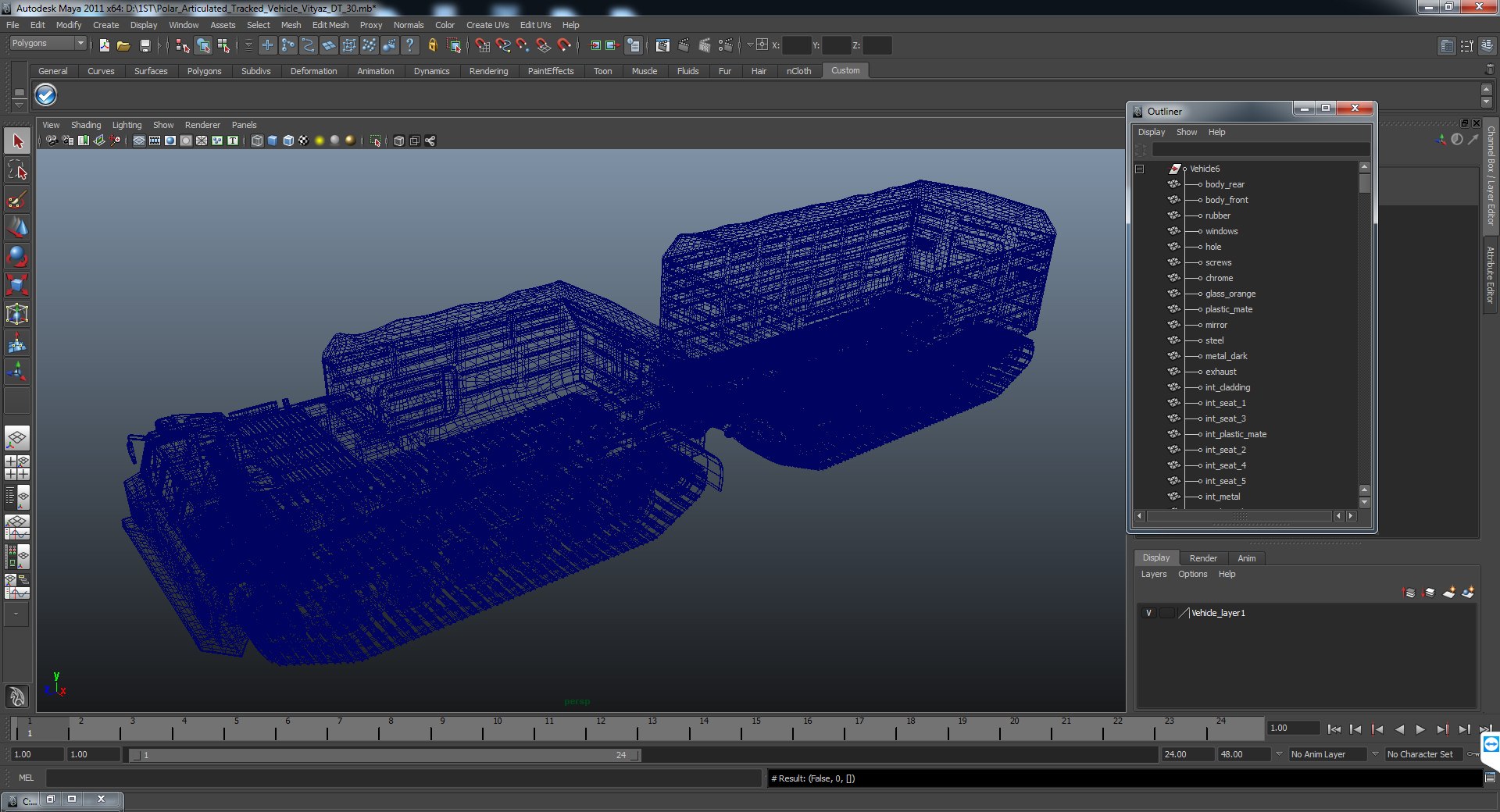
Task: Choose the Lasso selection tool
Action: coord(17,170)
